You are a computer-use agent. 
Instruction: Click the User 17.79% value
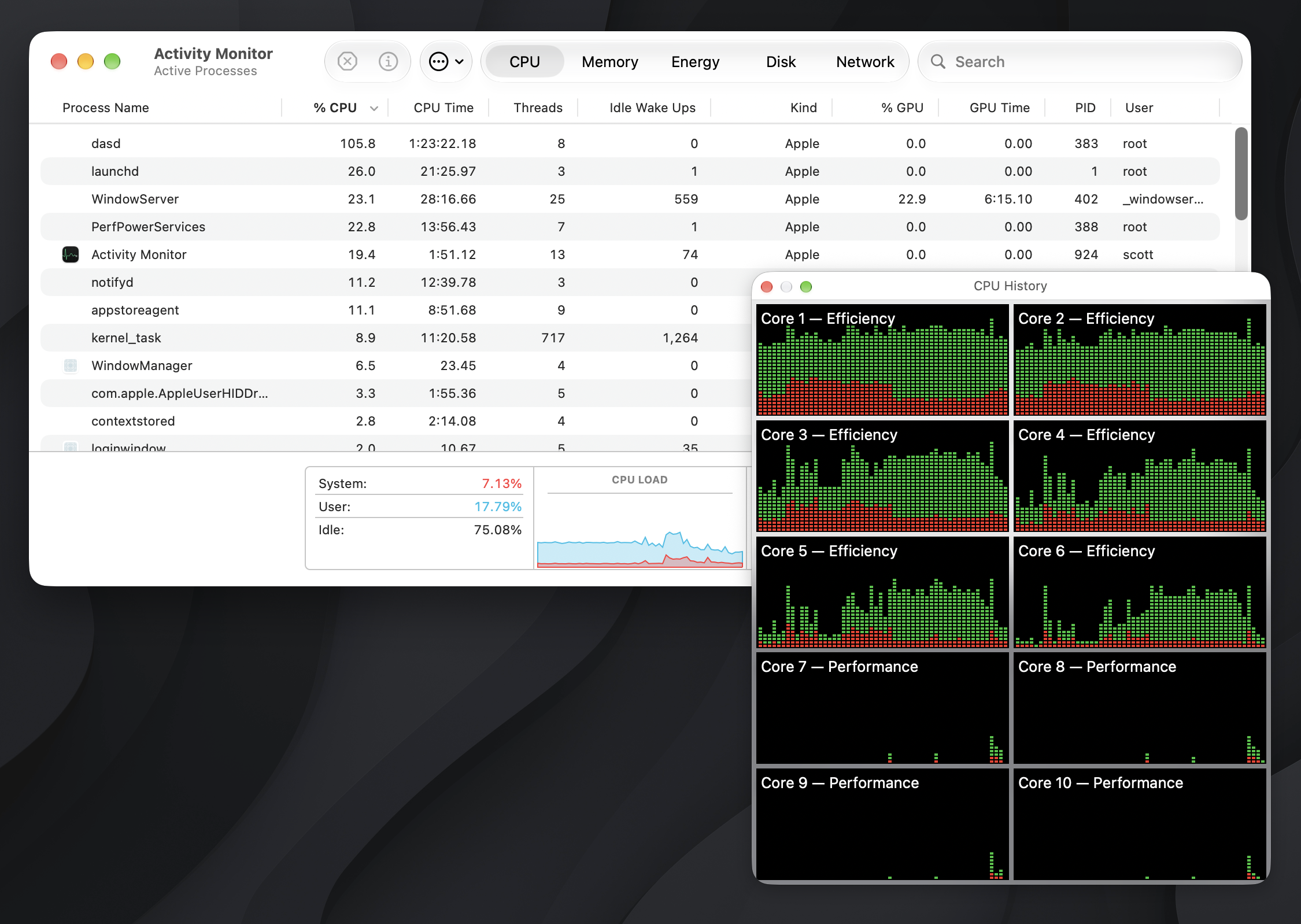(498, 507)
